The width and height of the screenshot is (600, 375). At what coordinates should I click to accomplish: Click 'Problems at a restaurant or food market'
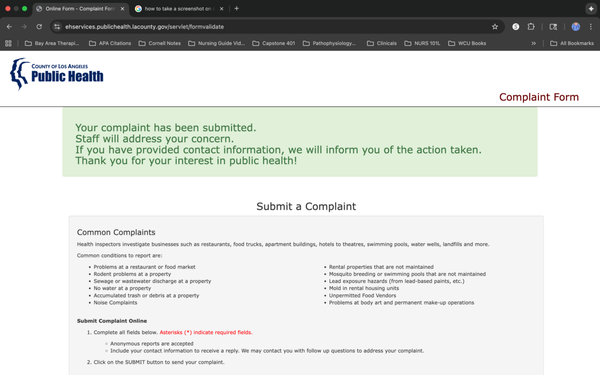tap(144, 267)
